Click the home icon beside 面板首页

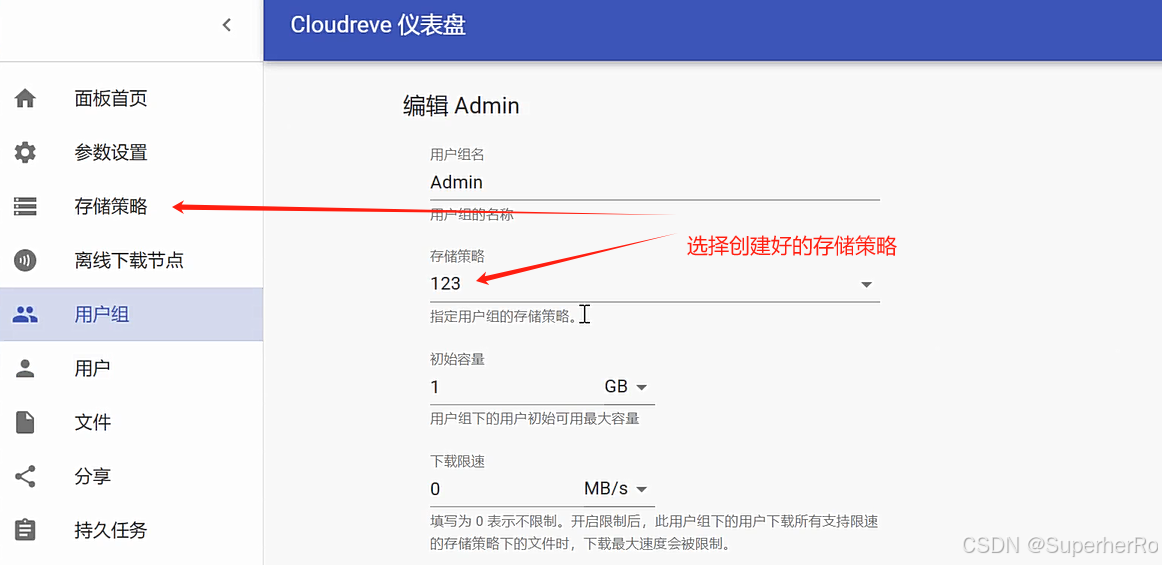(x=25, y=99)
